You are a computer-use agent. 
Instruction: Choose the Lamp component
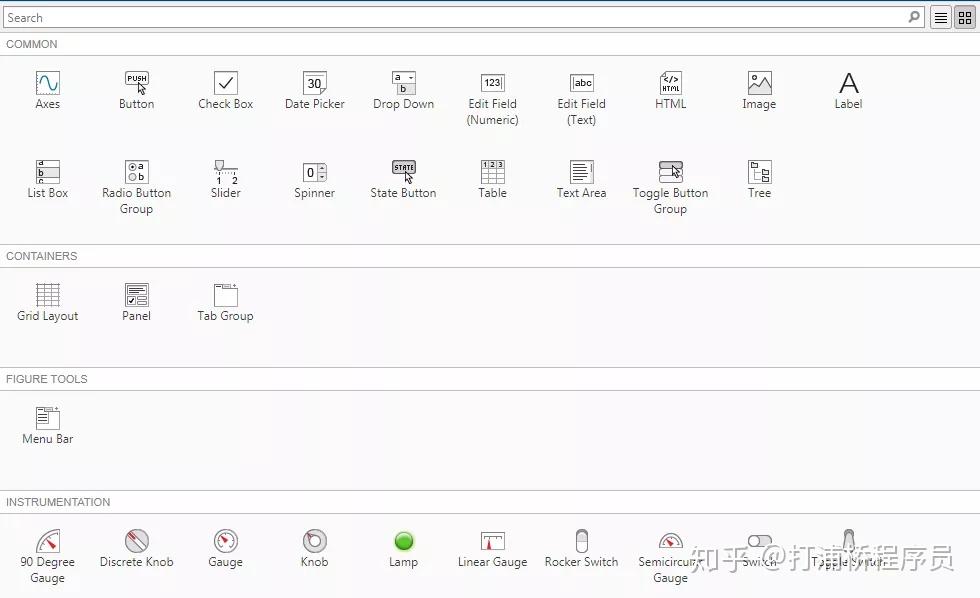pos(403,549)
